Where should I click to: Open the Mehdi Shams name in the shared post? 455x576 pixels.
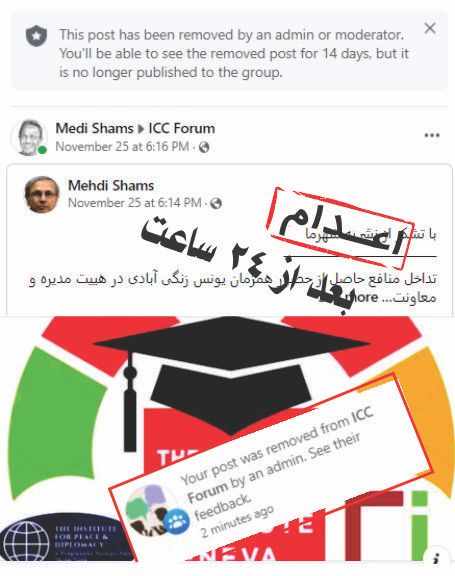click(111, 186)
